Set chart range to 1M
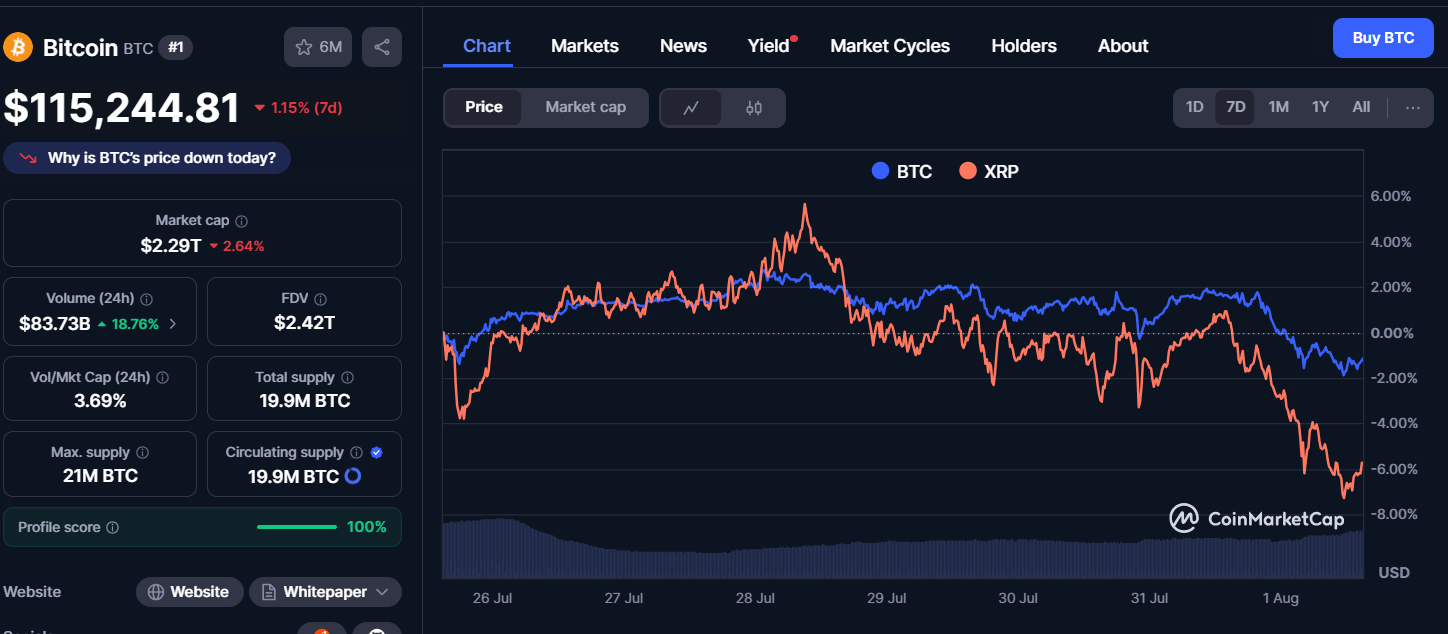1448x634 pixels. coord(1278,108)
